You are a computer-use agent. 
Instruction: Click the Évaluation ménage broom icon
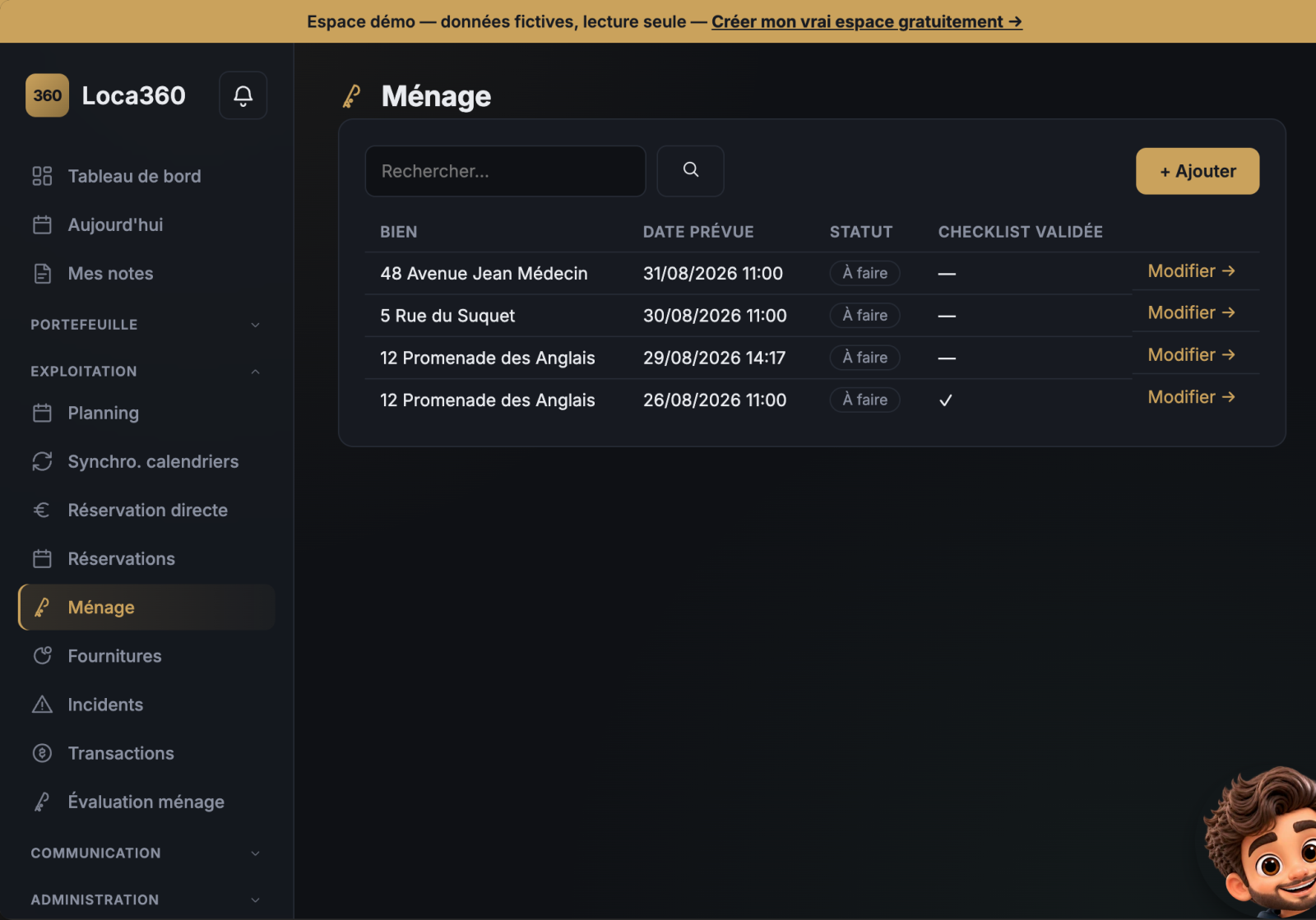(x=42, y=802)
